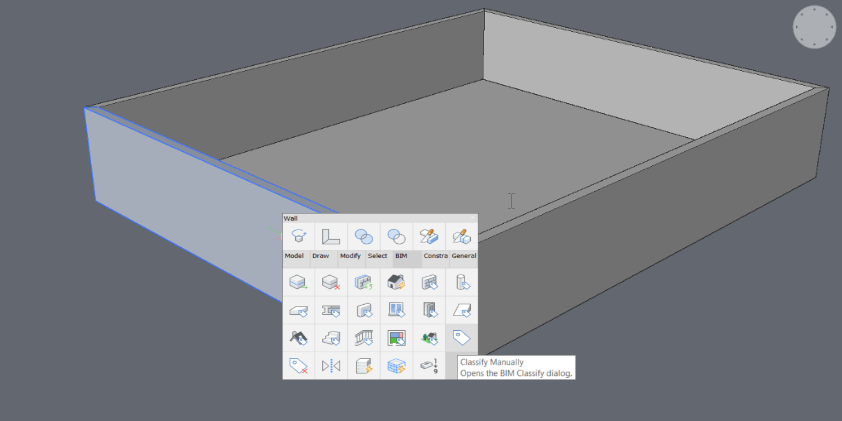Click the railing classify icon

tap(364, 337)
